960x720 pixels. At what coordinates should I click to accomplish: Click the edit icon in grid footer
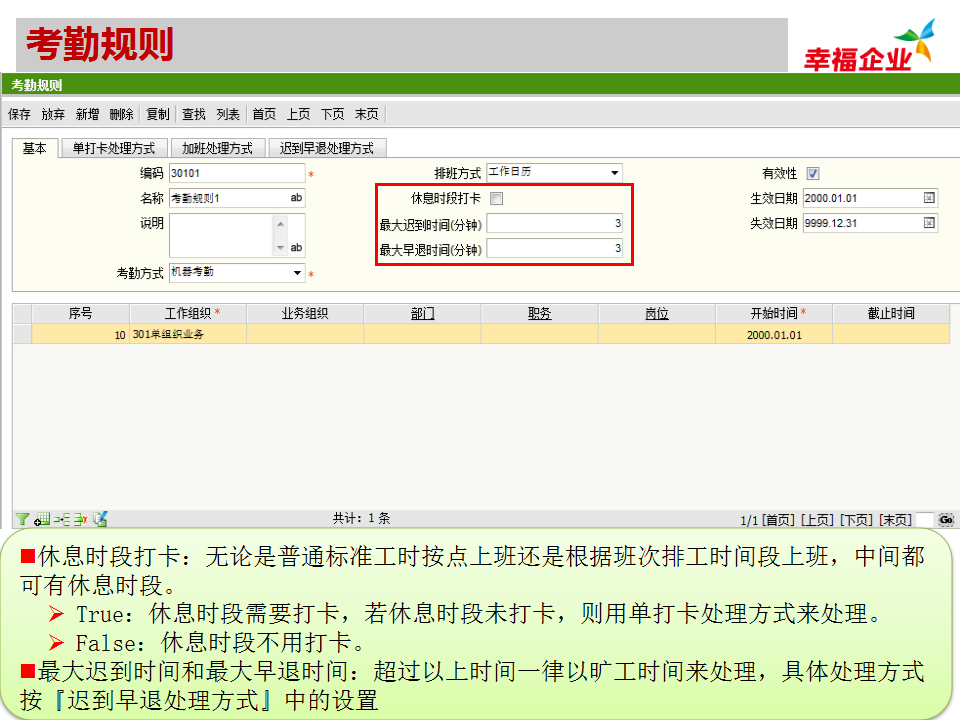tap(100, 519)
